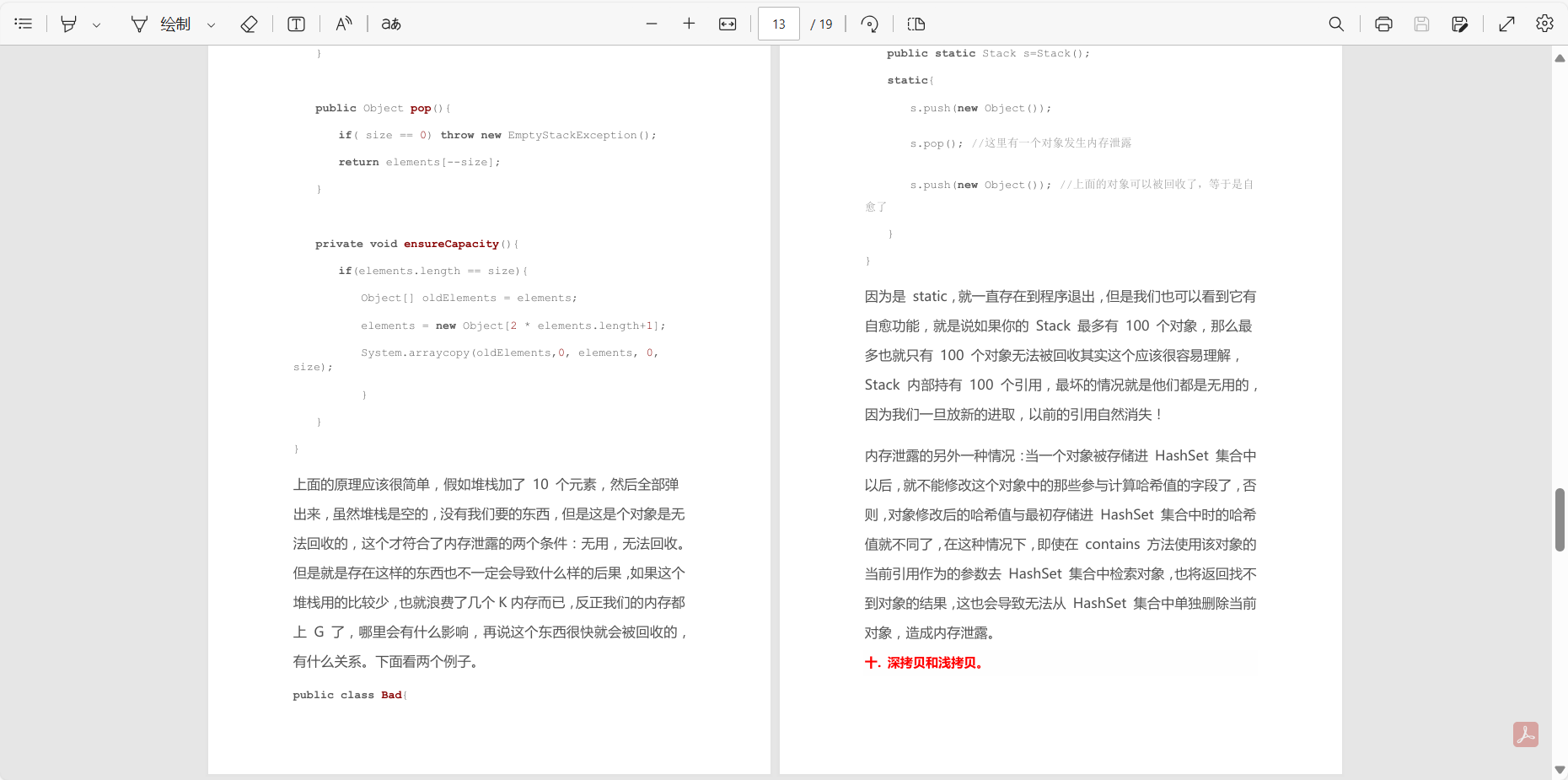The width and height of the screenshot is (1568, 780).
Task: Zoom in on the document
Action: (x=689, y=24)
